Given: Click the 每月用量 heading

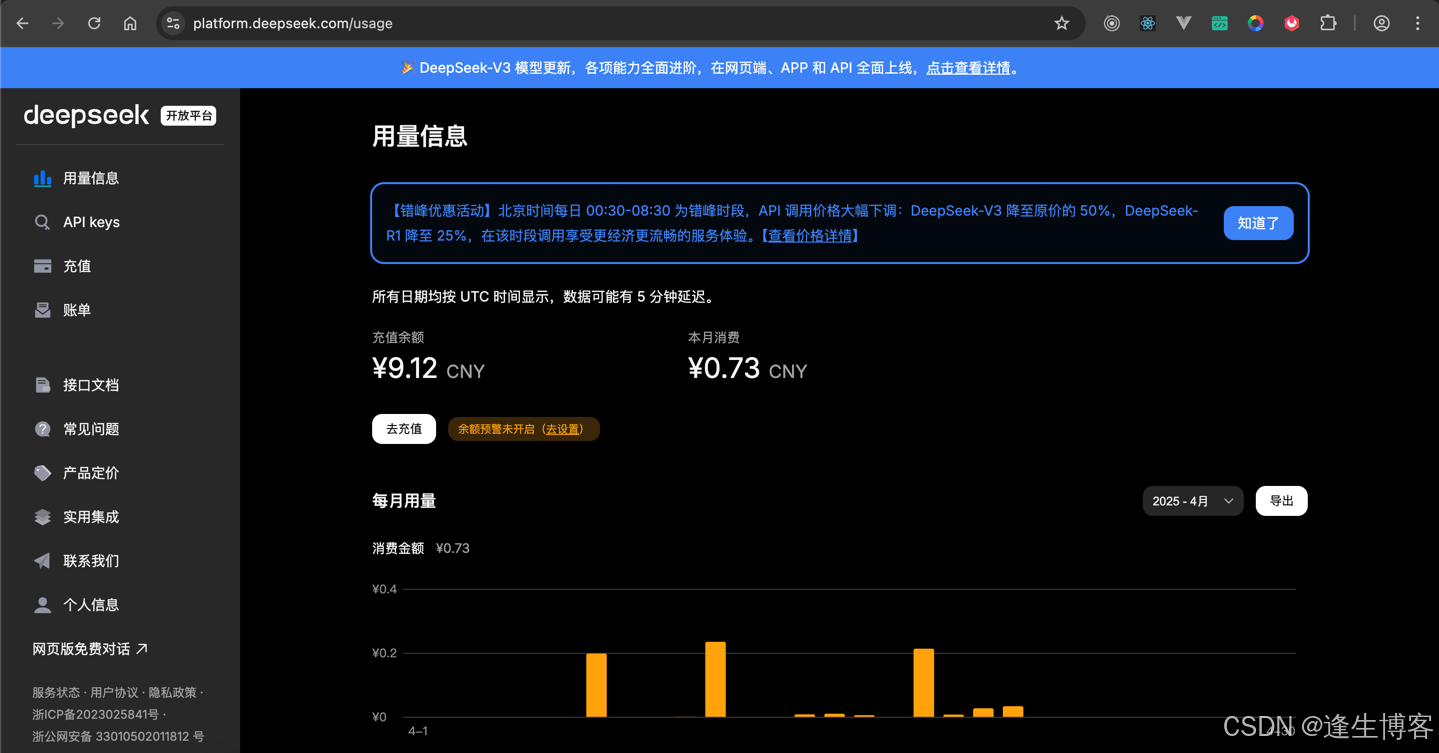Looking at the screenshot, I should [404, 501].
